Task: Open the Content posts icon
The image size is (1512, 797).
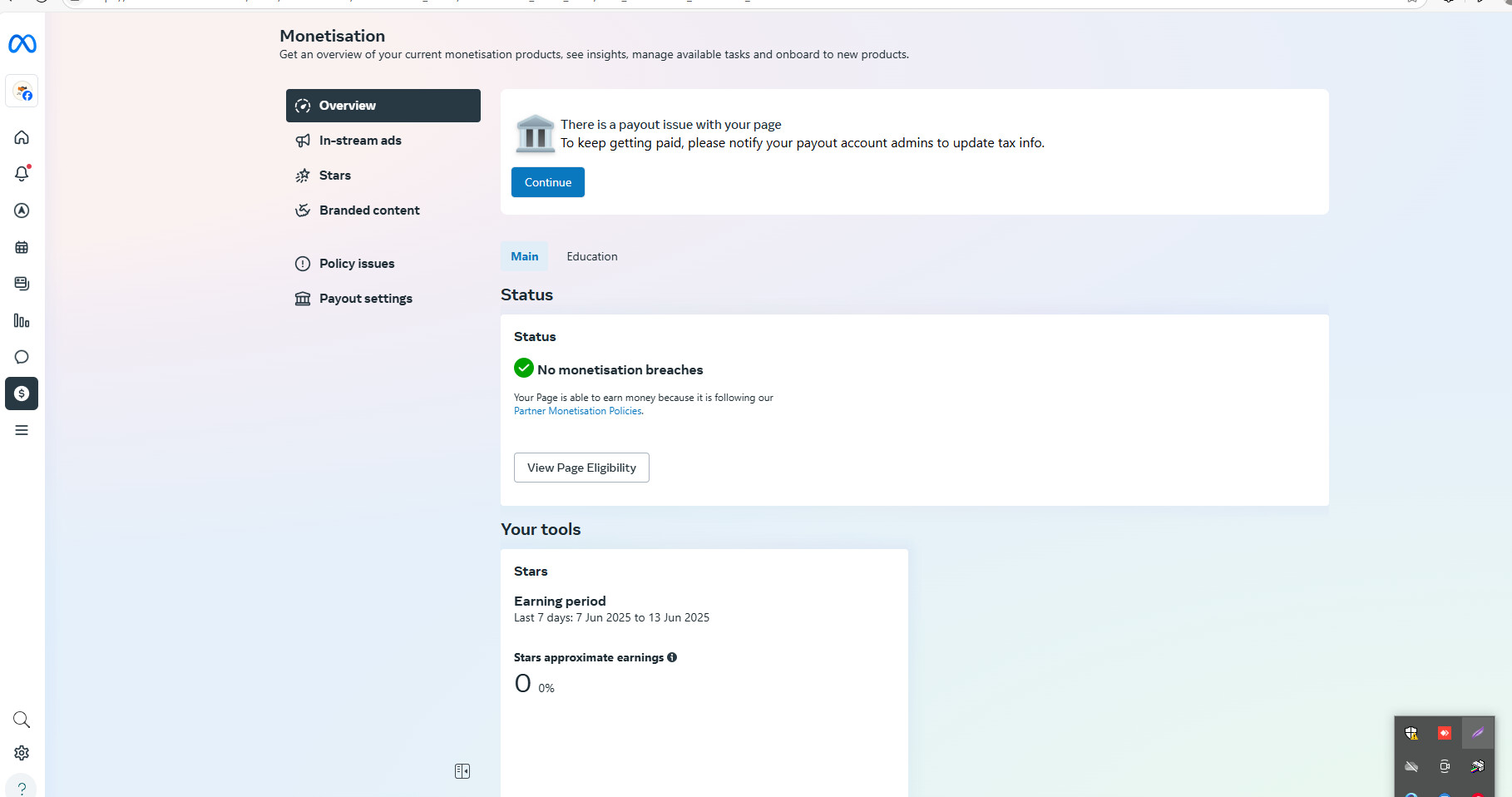Action: [22, 284]
